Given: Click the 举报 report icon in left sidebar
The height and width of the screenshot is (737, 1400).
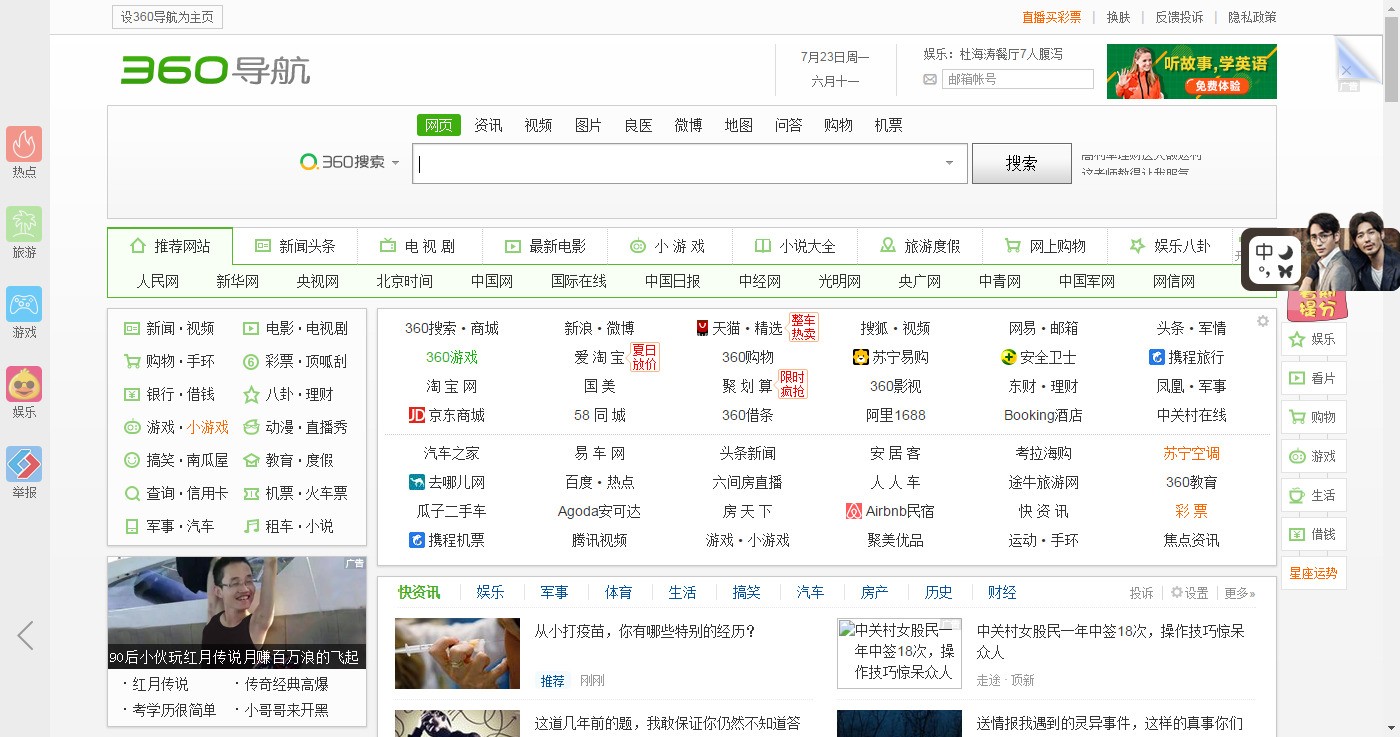Looking at the screenshot, I should click(23, 464).
